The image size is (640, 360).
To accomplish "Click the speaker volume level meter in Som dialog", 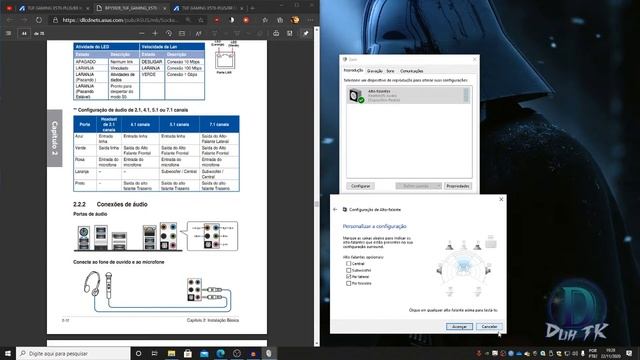I will (466, 96).
